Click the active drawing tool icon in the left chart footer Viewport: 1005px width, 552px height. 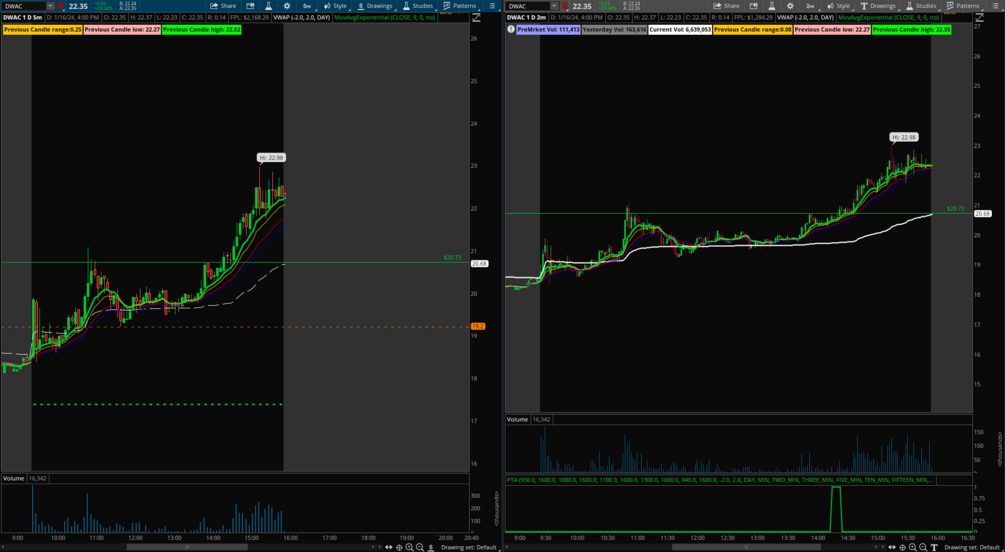click(x=431, y=547)
